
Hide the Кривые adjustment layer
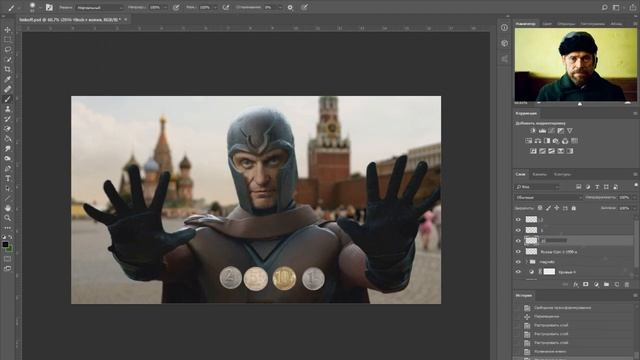click(518, 272)
